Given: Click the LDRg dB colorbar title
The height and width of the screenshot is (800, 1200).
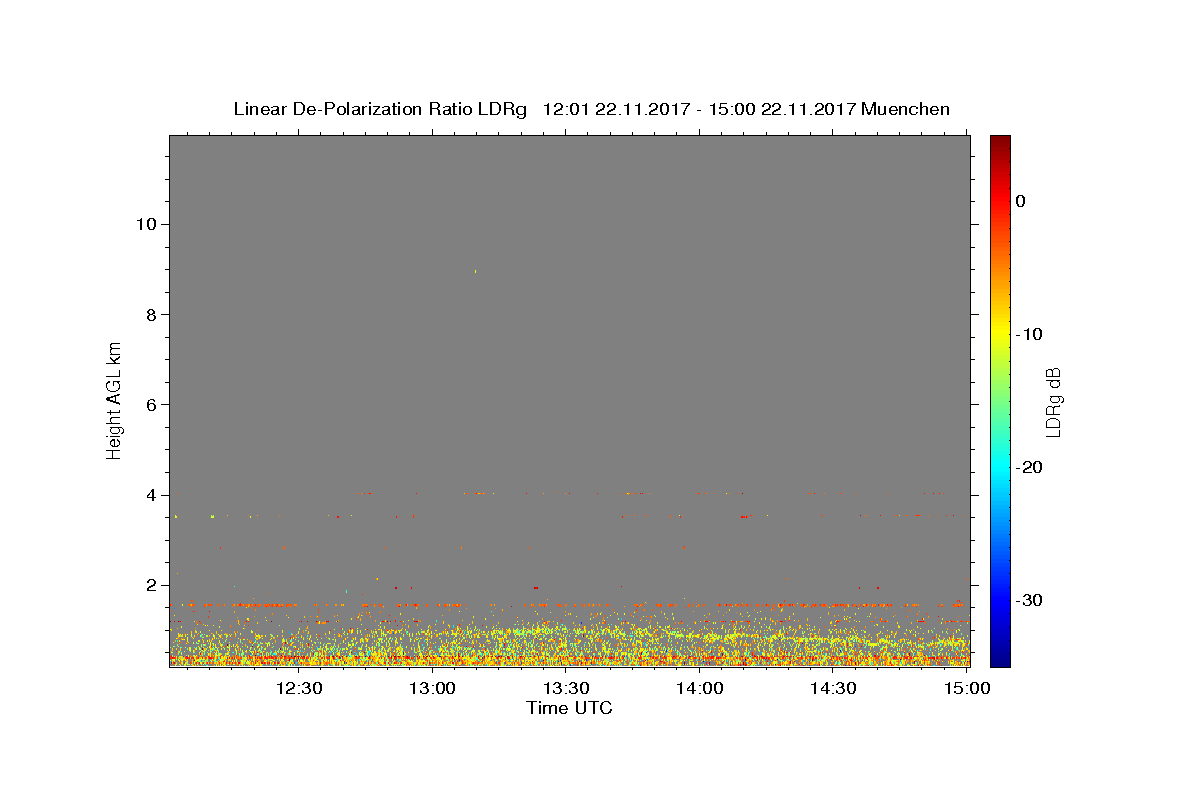Looking at the screenshot, I should [1053, 401].
